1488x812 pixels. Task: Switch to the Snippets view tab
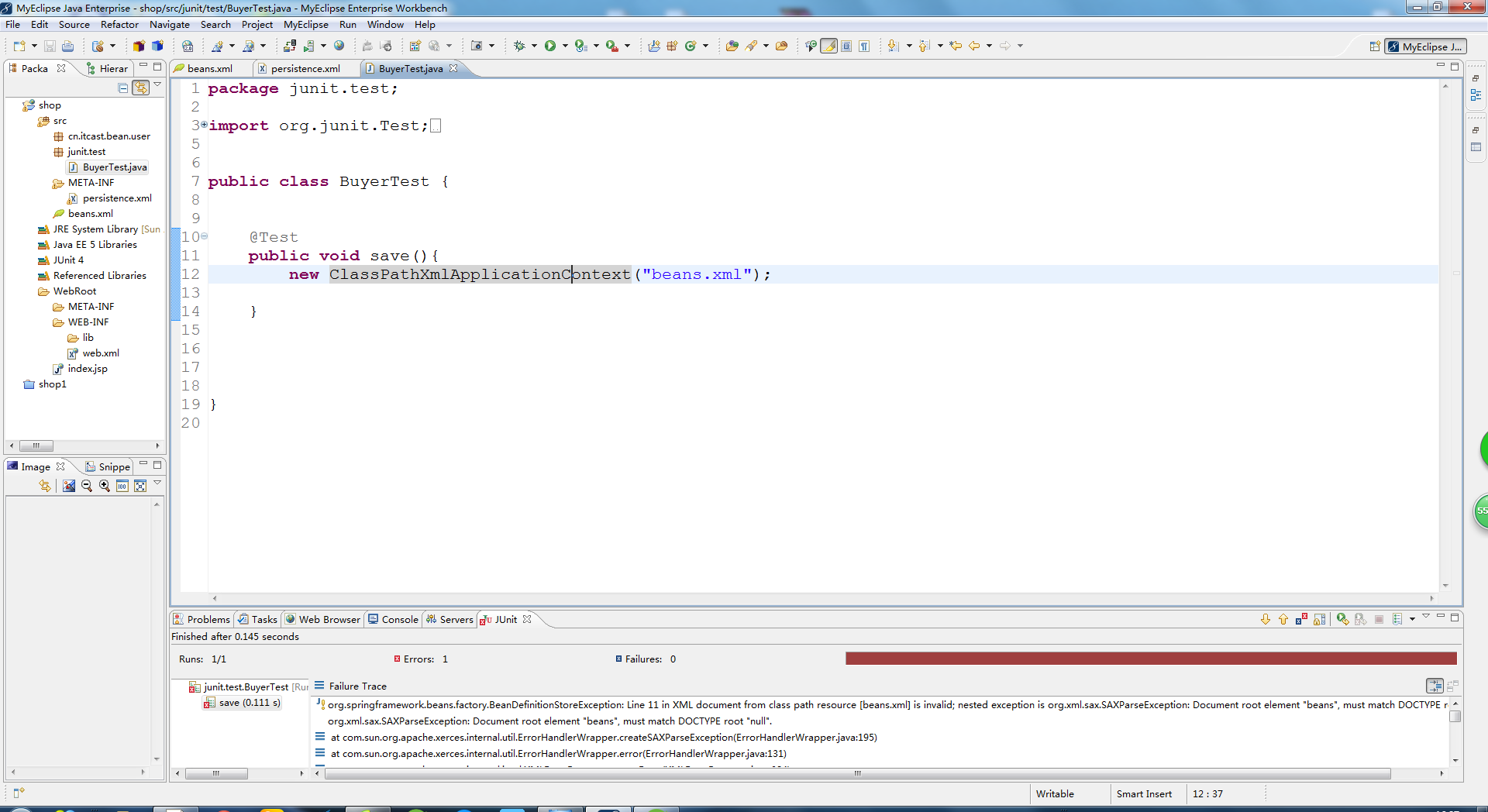(108, 466)
